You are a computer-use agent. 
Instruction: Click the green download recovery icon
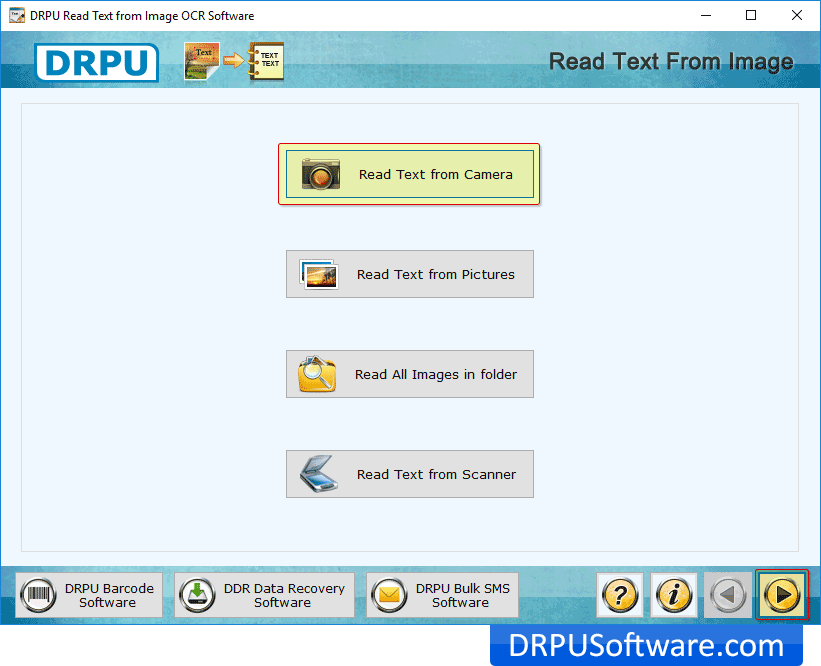(196, 596)
